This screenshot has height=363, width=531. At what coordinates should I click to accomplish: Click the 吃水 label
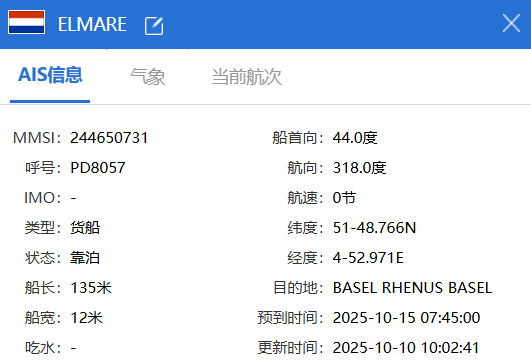43,348
